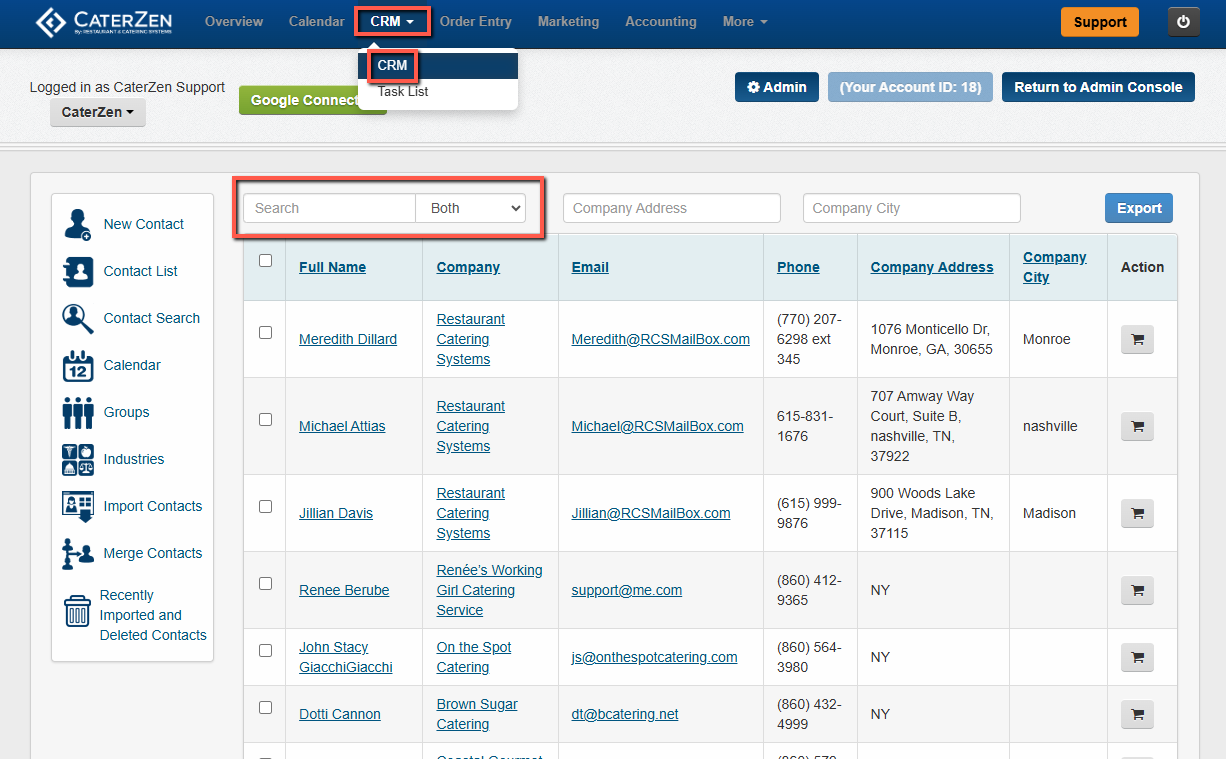Check the box for Meredith Dillard

coord(265,332)
